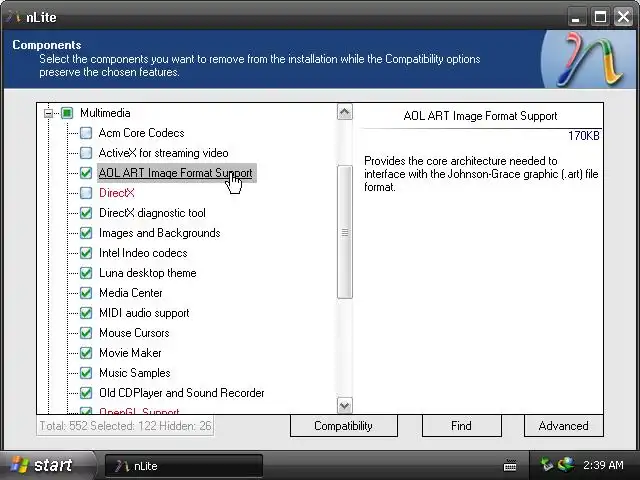The height and width of the screenshot is (480, 640).
Task: Click the scrollbar up arrow
Action: [x=345, y=112]
